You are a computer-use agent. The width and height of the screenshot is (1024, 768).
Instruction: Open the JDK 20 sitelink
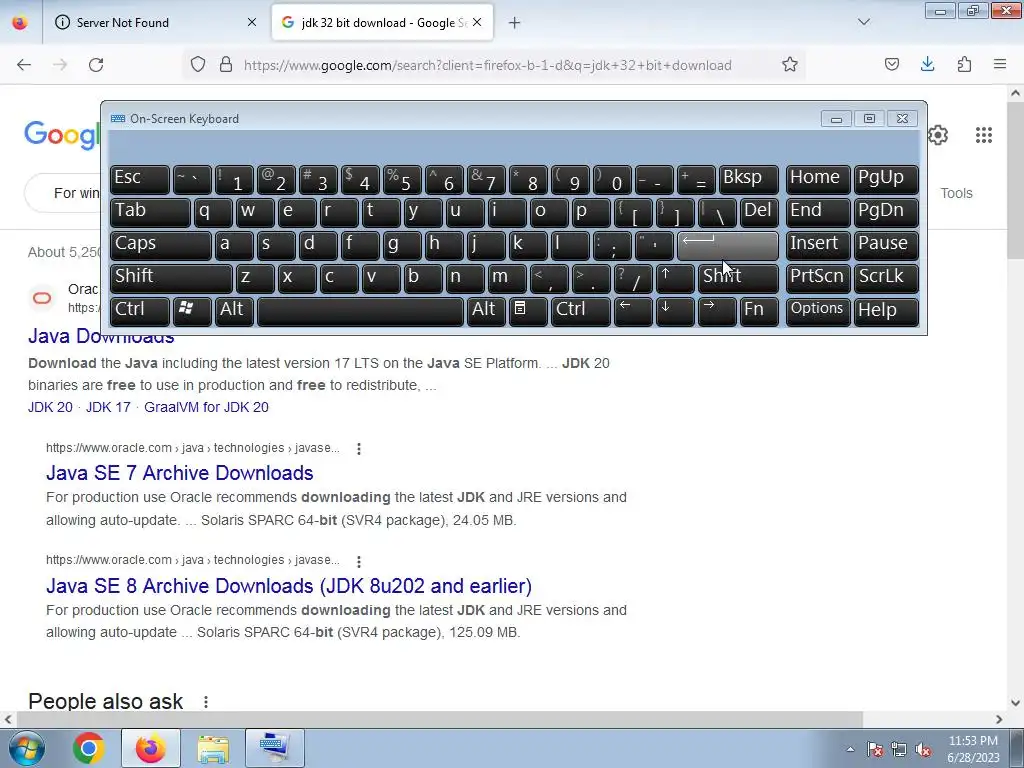(x=50, y=407)
